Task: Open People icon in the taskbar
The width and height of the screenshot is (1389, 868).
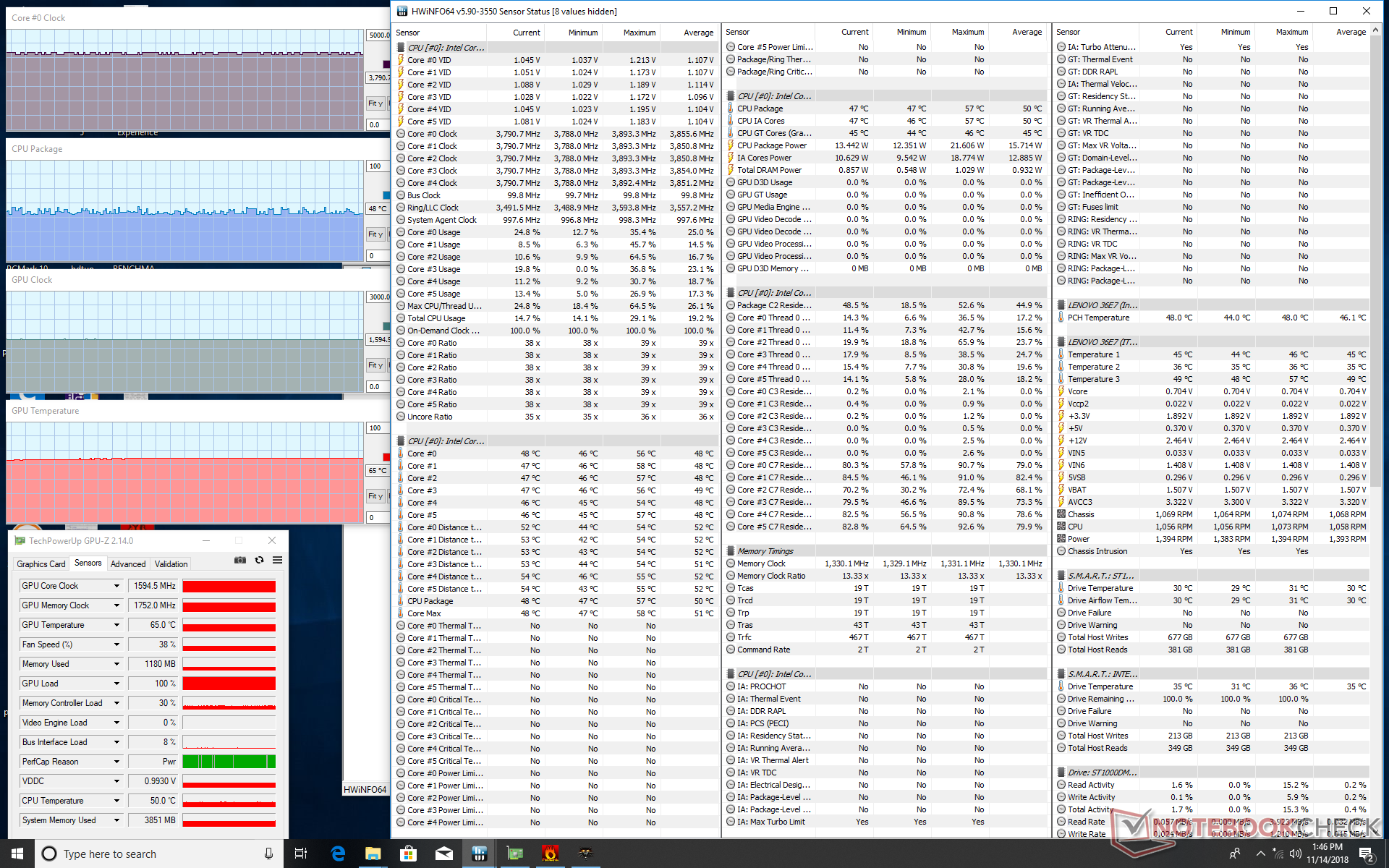Action: coord(1234,854)
